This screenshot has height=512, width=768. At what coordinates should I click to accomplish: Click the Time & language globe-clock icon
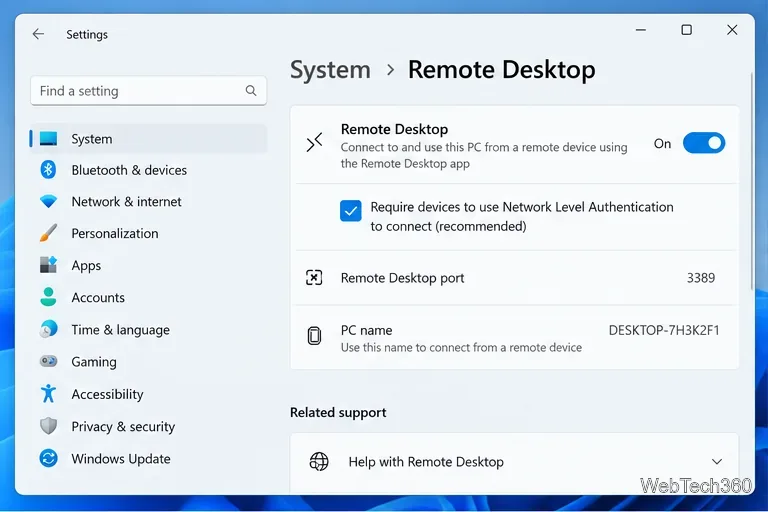click(48, 329)
